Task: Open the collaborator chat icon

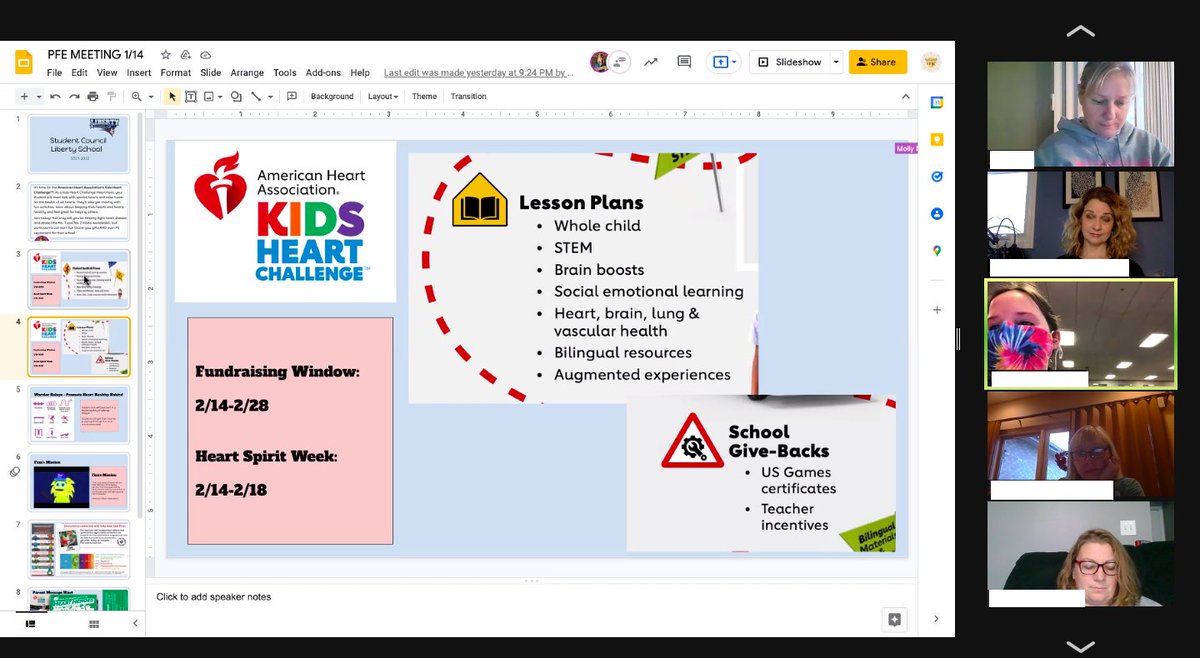Action: point(620,62)
